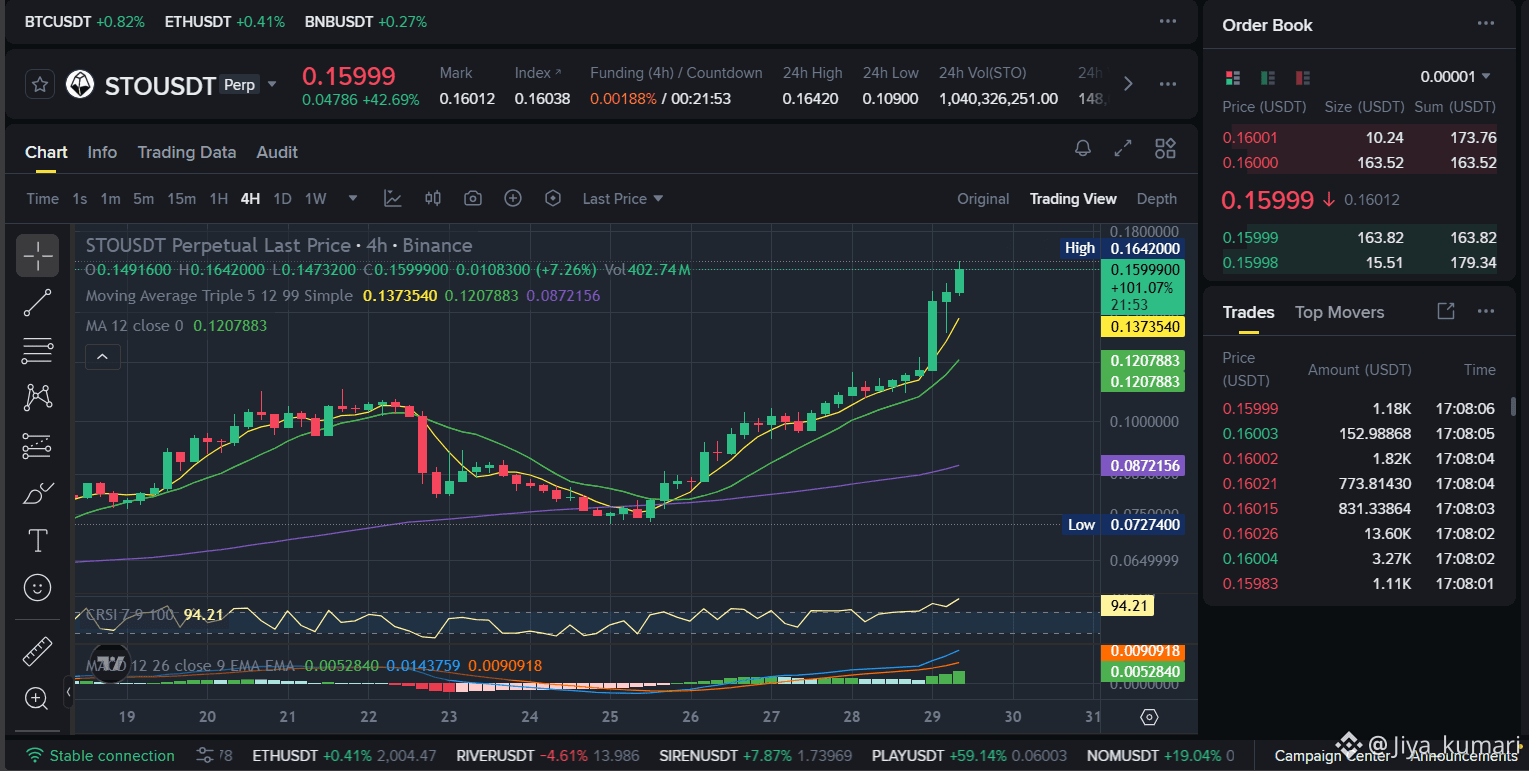Open the ticker bar settings sliders icon
The height and width of the screenshot is (771, 1529).
click(204, 755)
